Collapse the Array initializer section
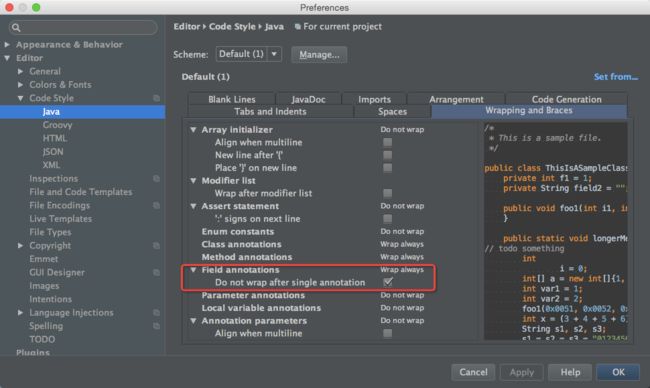The width and height of the screenshot is (650, 388). click(x=193, y=130)
